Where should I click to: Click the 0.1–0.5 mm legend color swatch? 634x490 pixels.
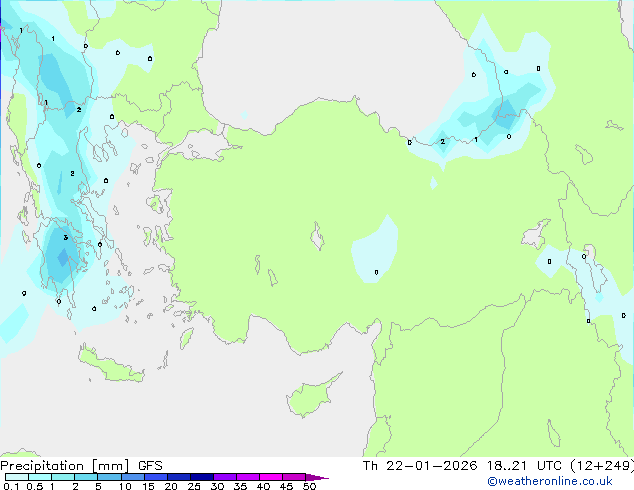click(17, 477)
